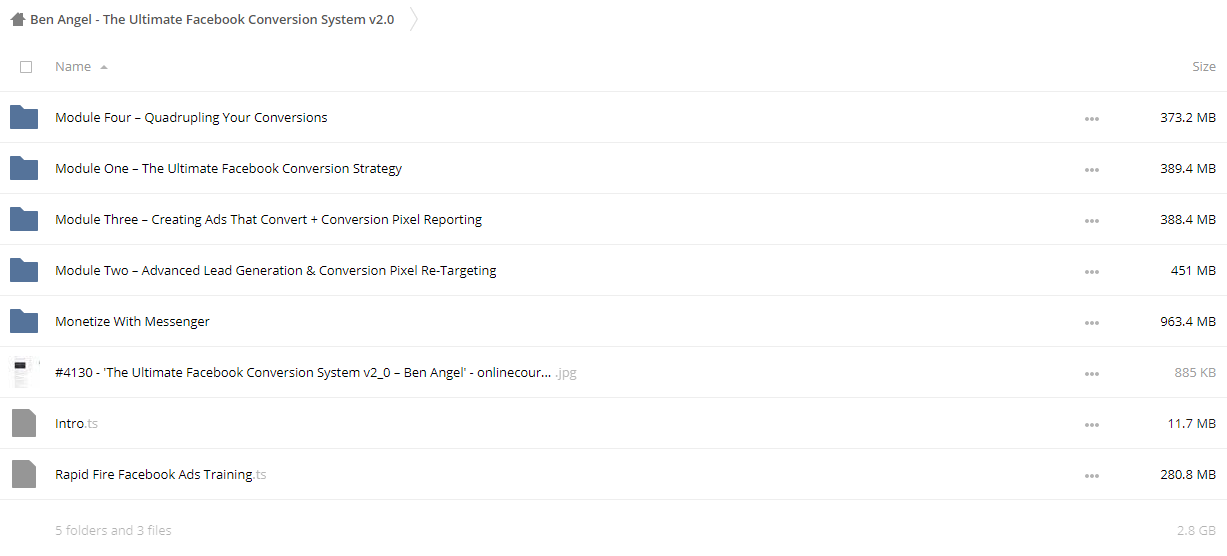The height and width of the screenshot is (556, 1227).
Task: Open Rapid Fire Facebook Ads Training.ts file name
Action: [x=161, y=474]
